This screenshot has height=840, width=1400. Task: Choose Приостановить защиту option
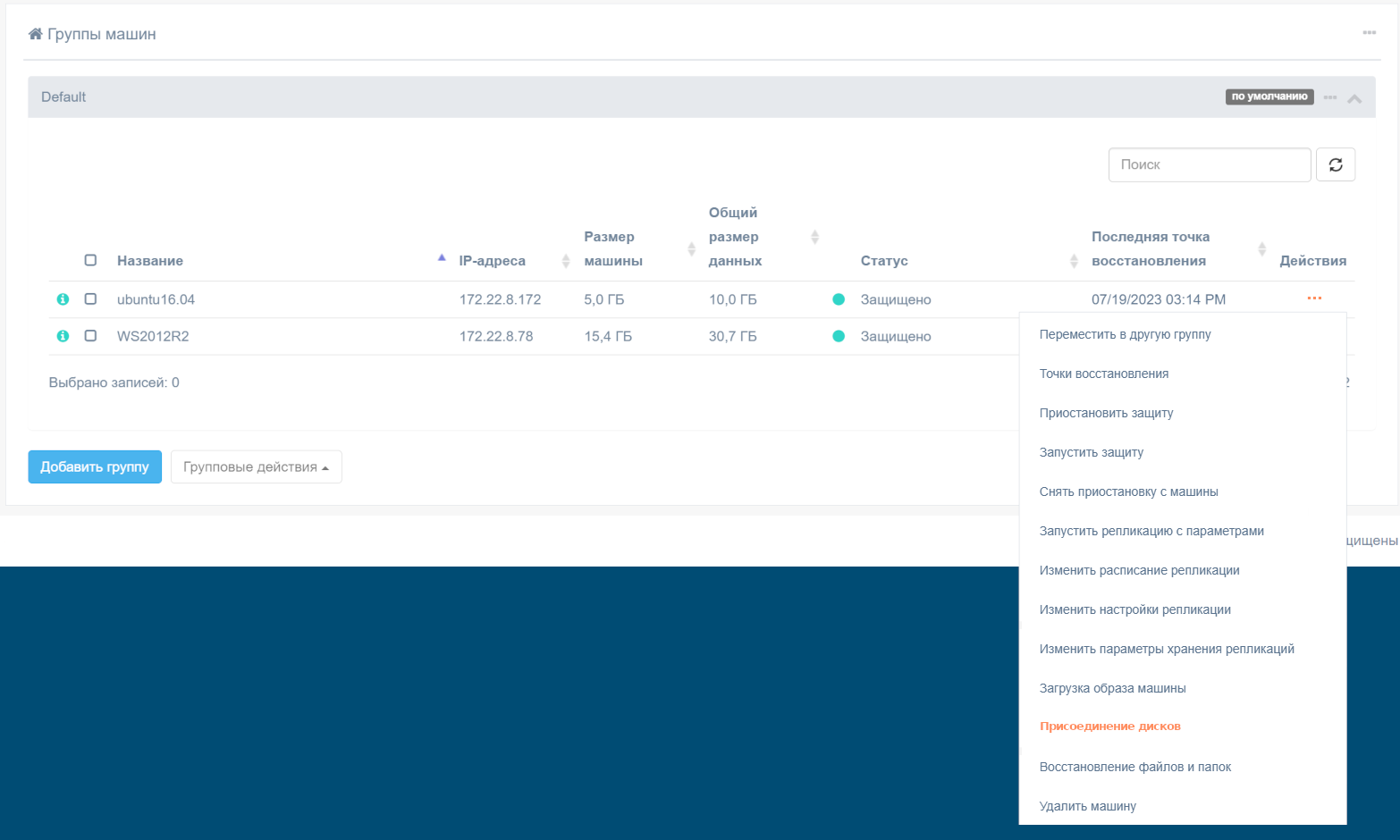tap(1106, 413)
